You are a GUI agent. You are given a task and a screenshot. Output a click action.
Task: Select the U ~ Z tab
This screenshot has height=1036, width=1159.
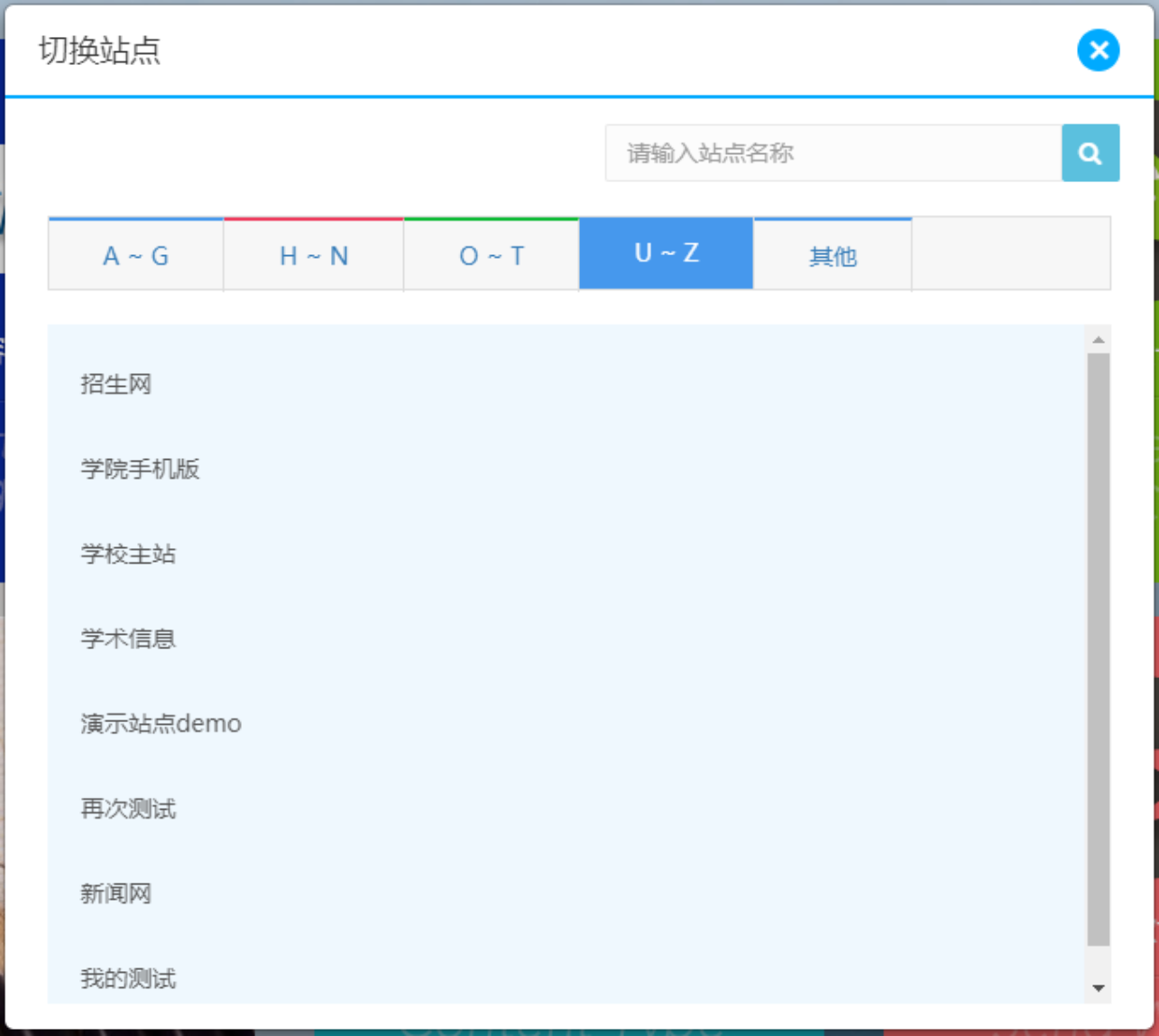point(666,253)
